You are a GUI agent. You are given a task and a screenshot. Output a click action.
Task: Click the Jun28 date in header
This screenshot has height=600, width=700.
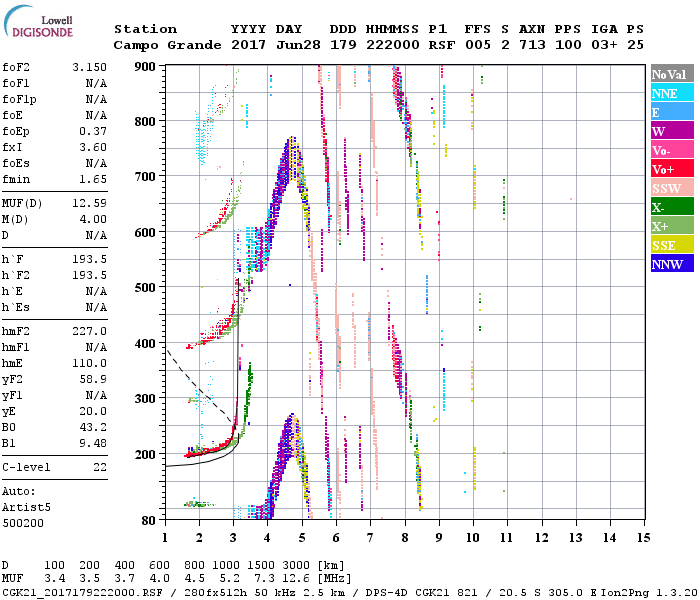[x=298, y=45]
